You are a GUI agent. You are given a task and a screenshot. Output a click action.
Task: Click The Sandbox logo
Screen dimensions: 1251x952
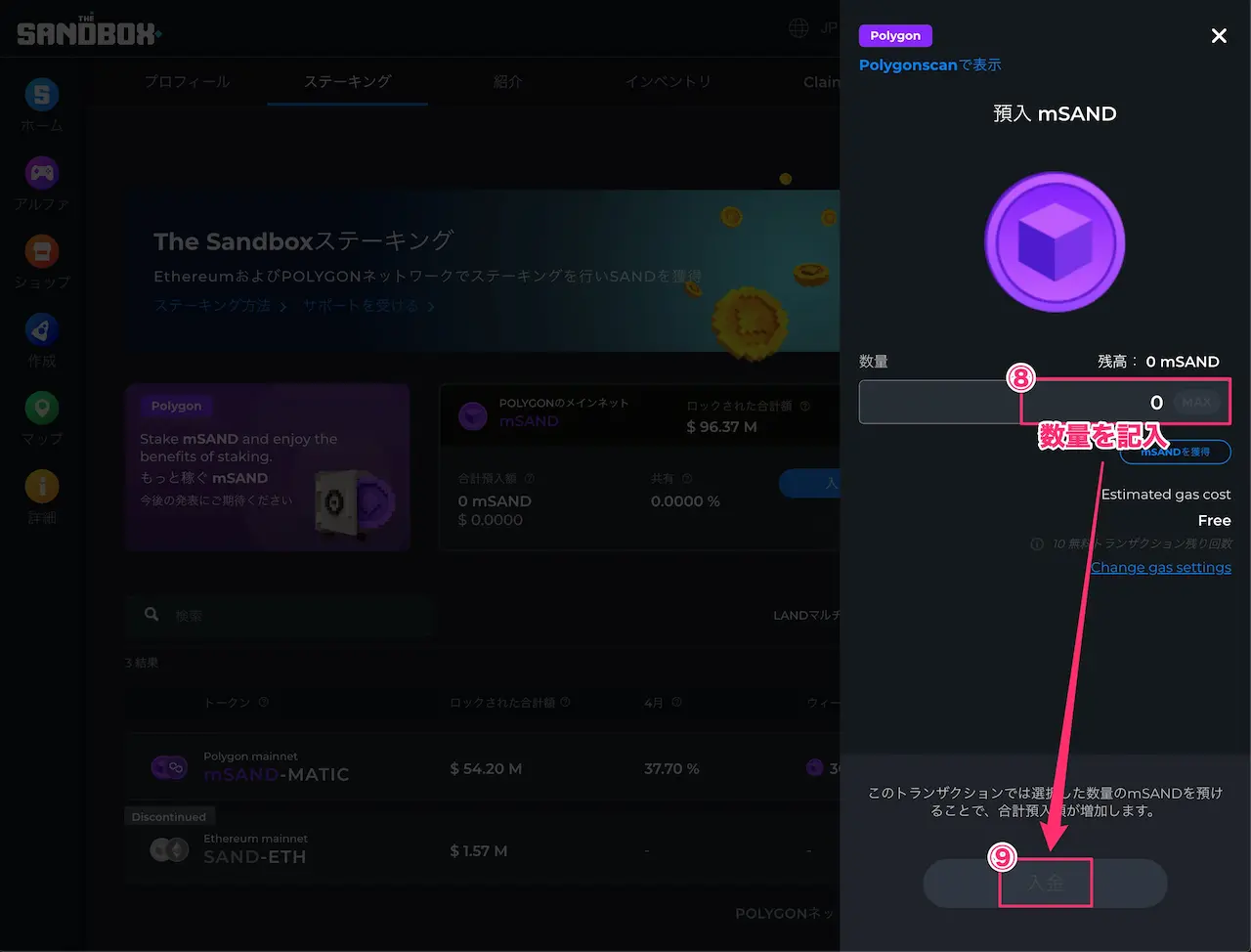[x=89, y=31]
